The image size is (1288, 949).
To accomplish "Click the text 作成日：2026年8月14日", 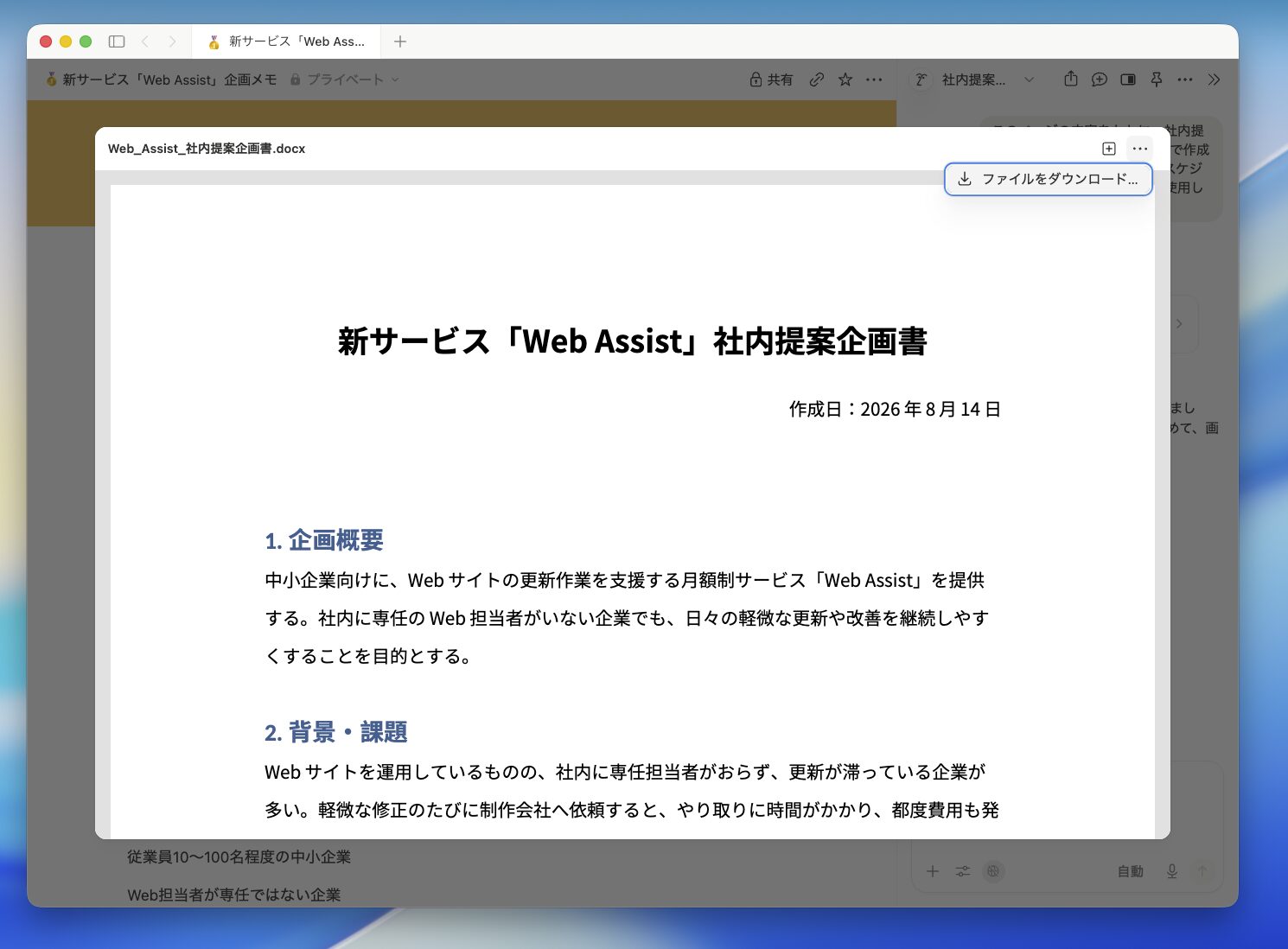I will (x=895, y=409).
